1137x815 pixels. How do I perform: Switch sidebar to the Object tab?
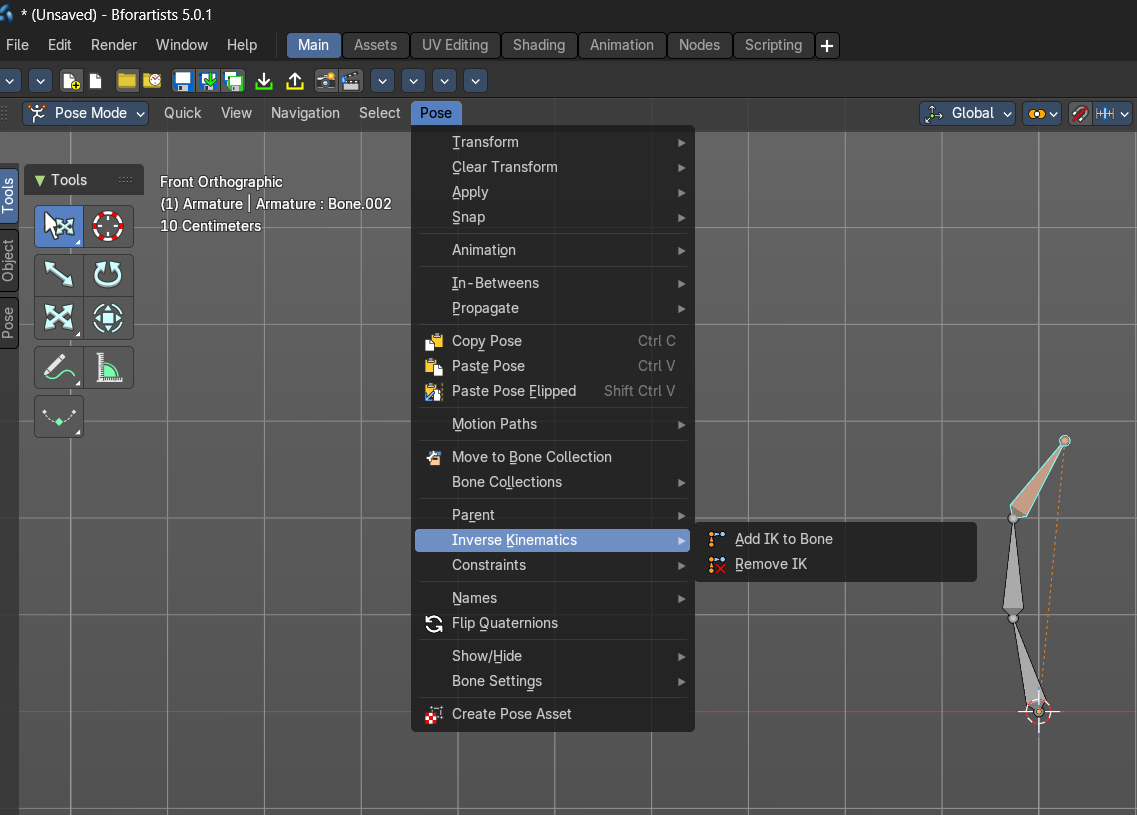click(8, 260)
